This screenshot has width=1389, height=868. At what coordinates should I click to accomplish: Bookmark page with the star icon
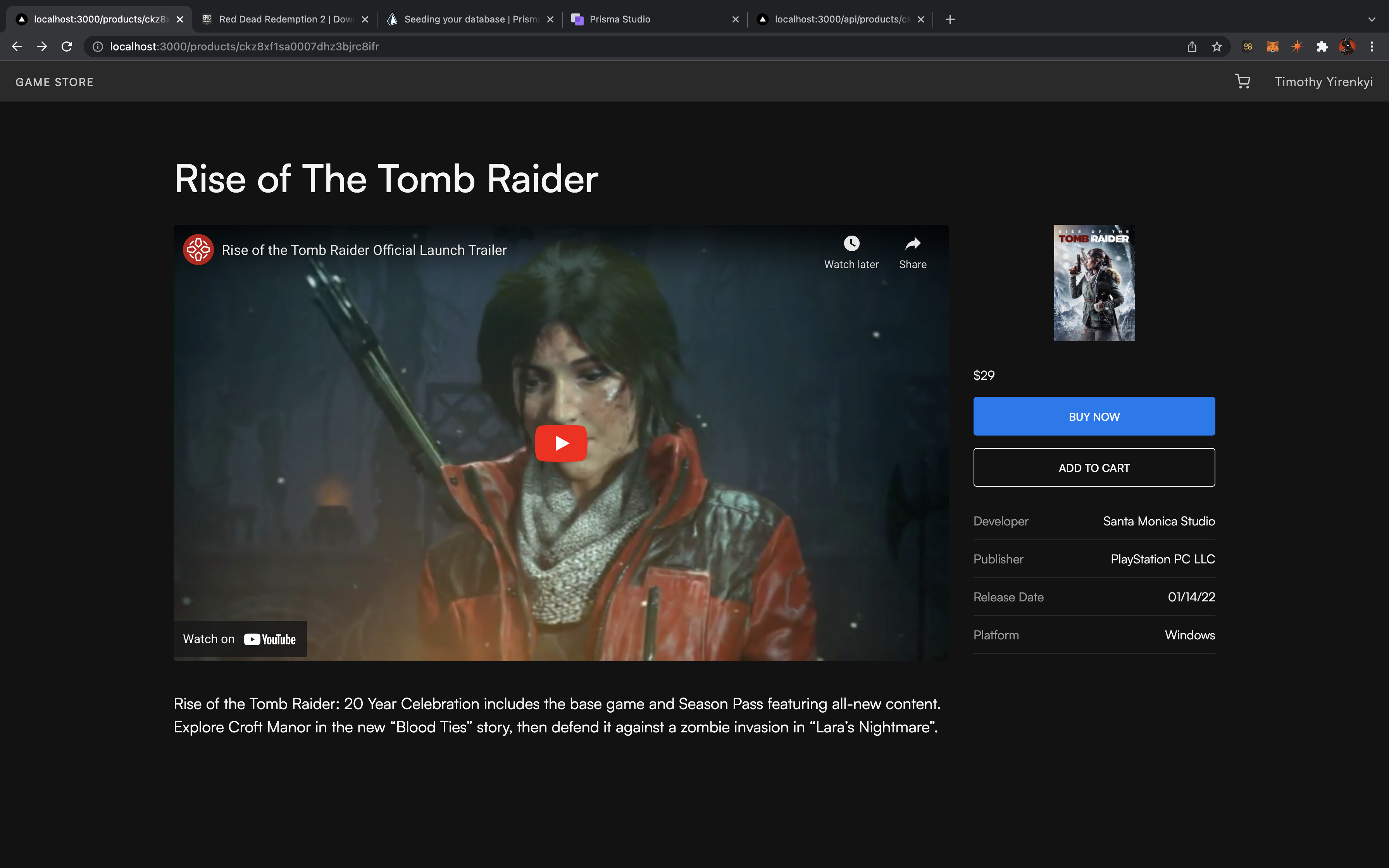click(x=1217, y=46)
